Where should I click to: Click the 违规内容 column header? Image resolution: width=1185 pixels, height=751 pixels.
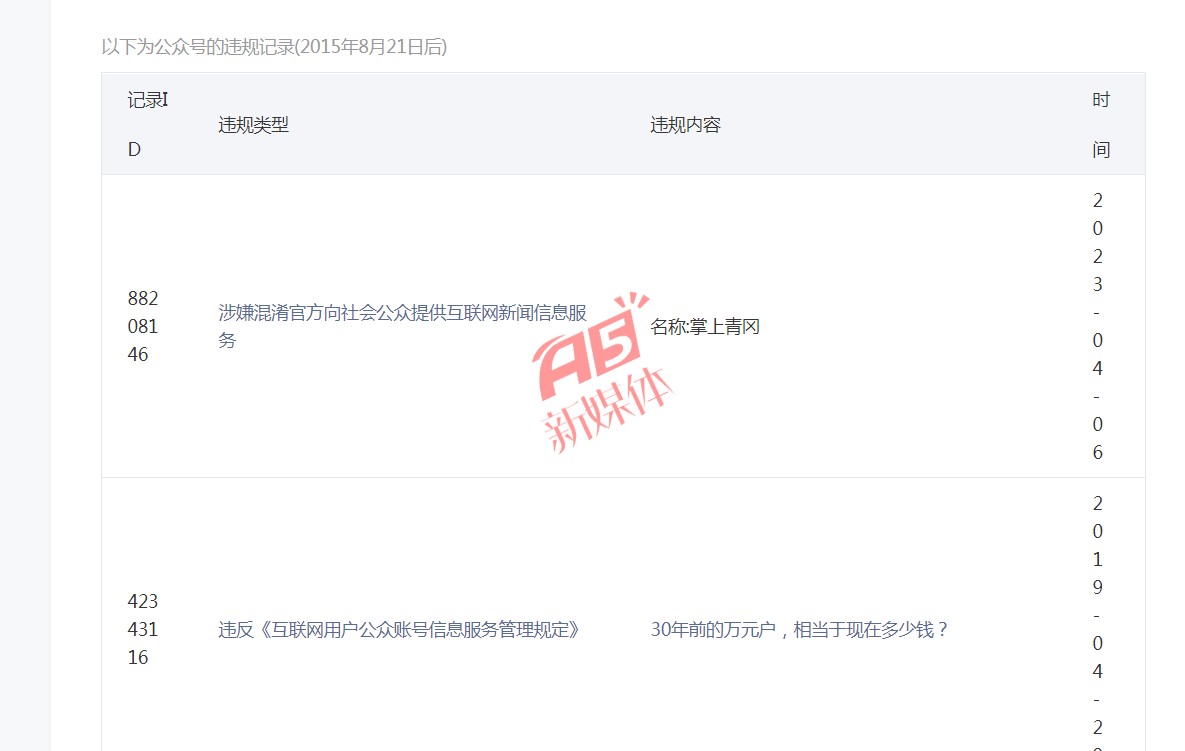coord(685,125)
